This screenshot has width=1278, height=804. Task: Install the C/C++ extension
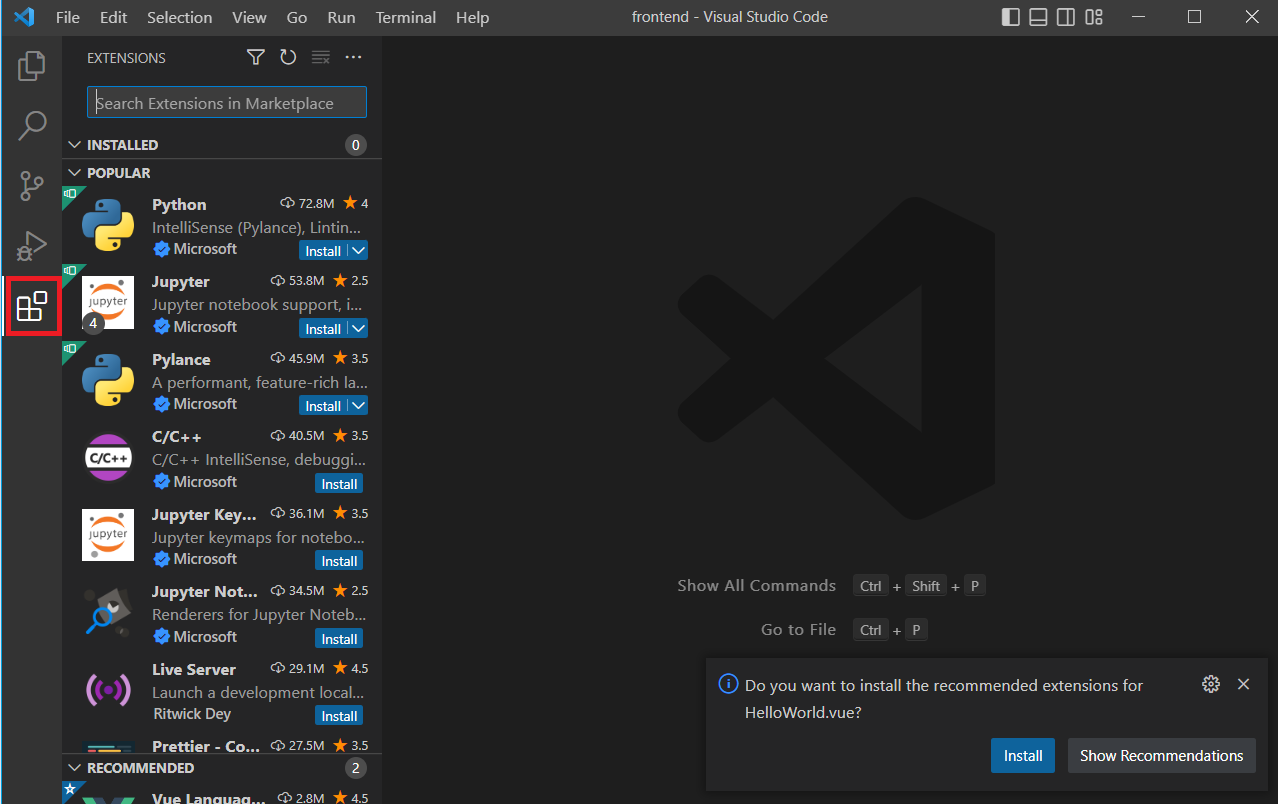pos(339,483)
